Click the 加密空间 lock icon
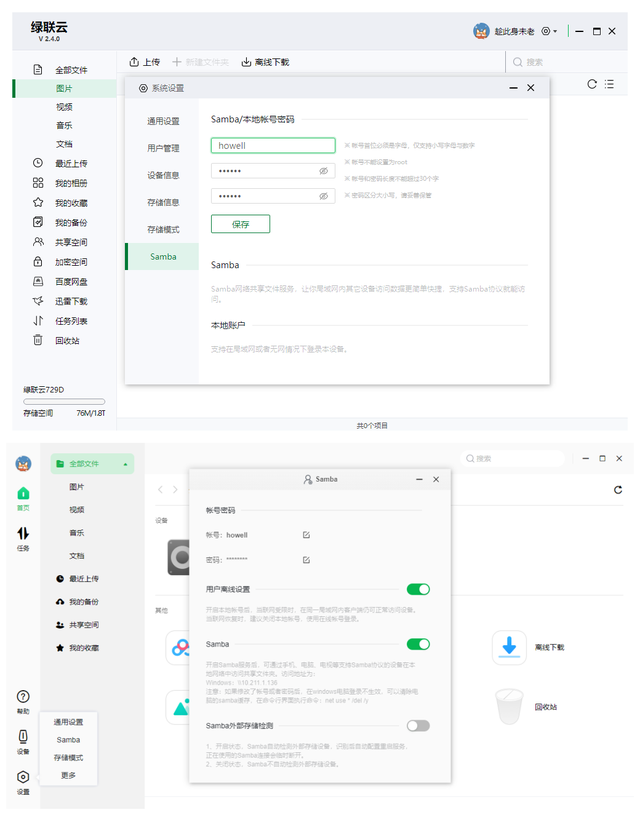Viewport: 640px width, 815px height. 38,261
